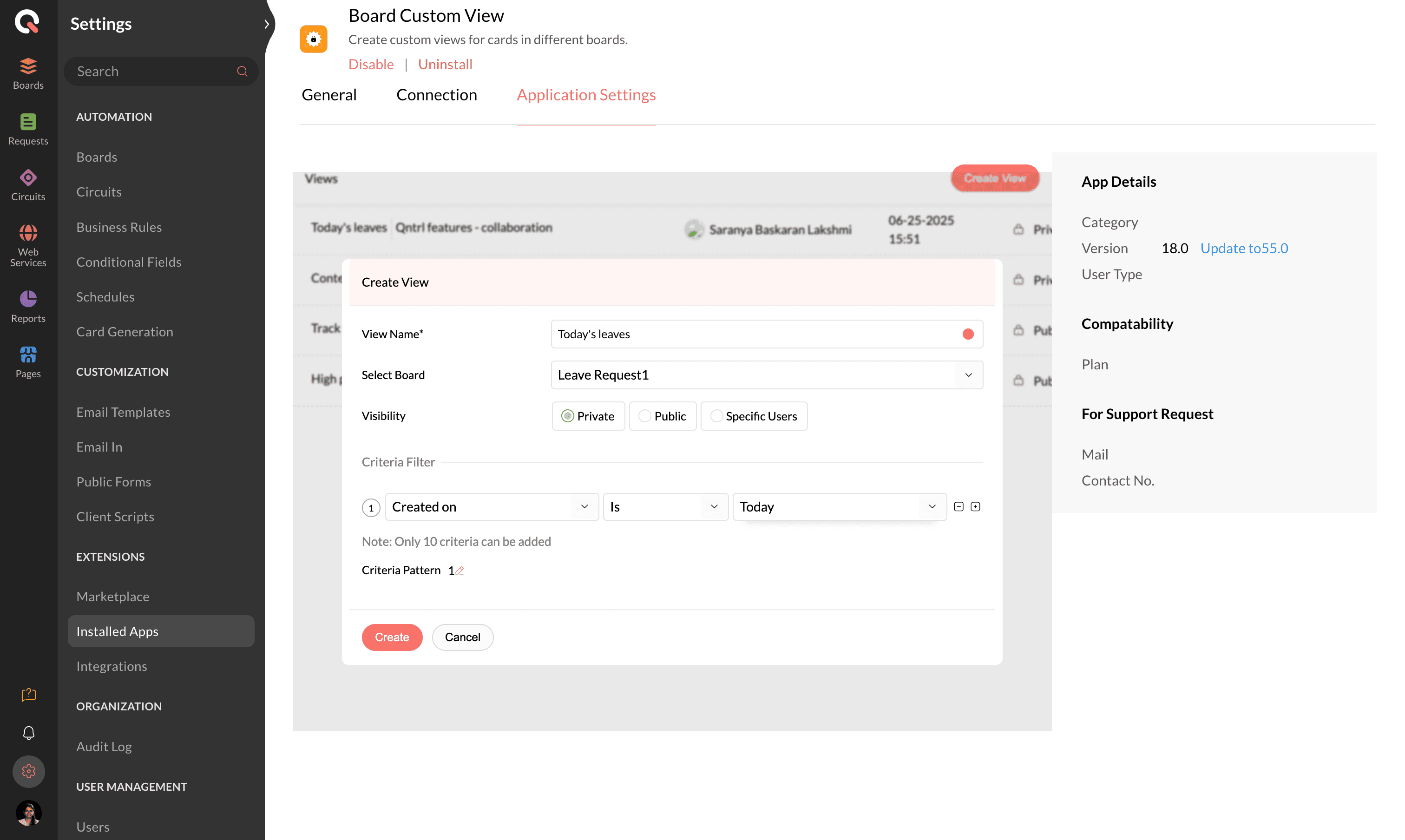The width and height of the screenshot is (1405, 840).
Task: Edit criteria pattern pencil icon
Action: coord(460,571)
